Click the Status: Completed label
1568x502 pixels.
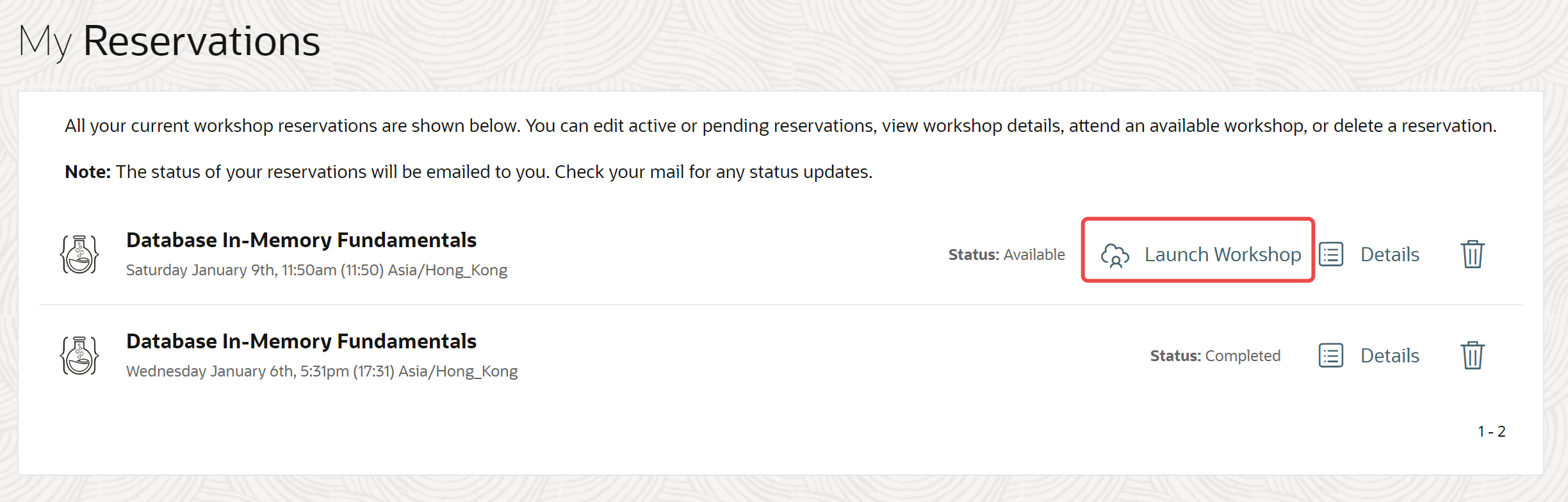[1215, 356]
